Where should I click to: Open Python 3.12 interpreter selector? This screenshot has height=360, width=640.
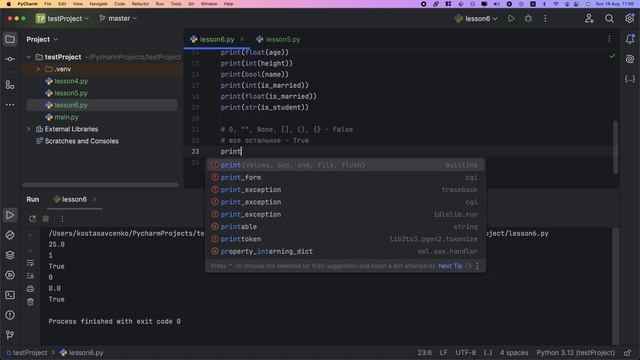(x=576, y=353)
